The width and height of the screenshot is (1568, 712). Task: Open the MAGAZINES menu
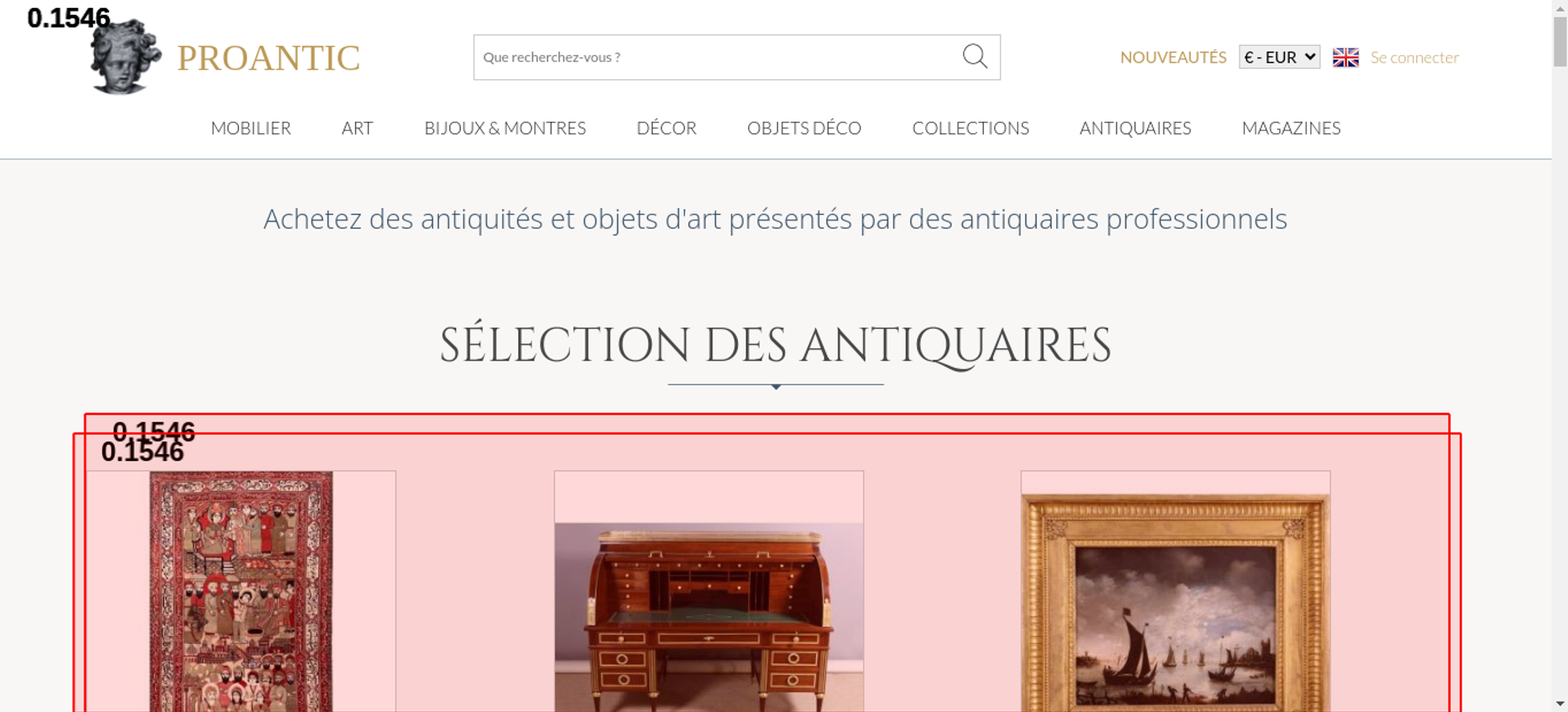click(x=1291, y=128)
